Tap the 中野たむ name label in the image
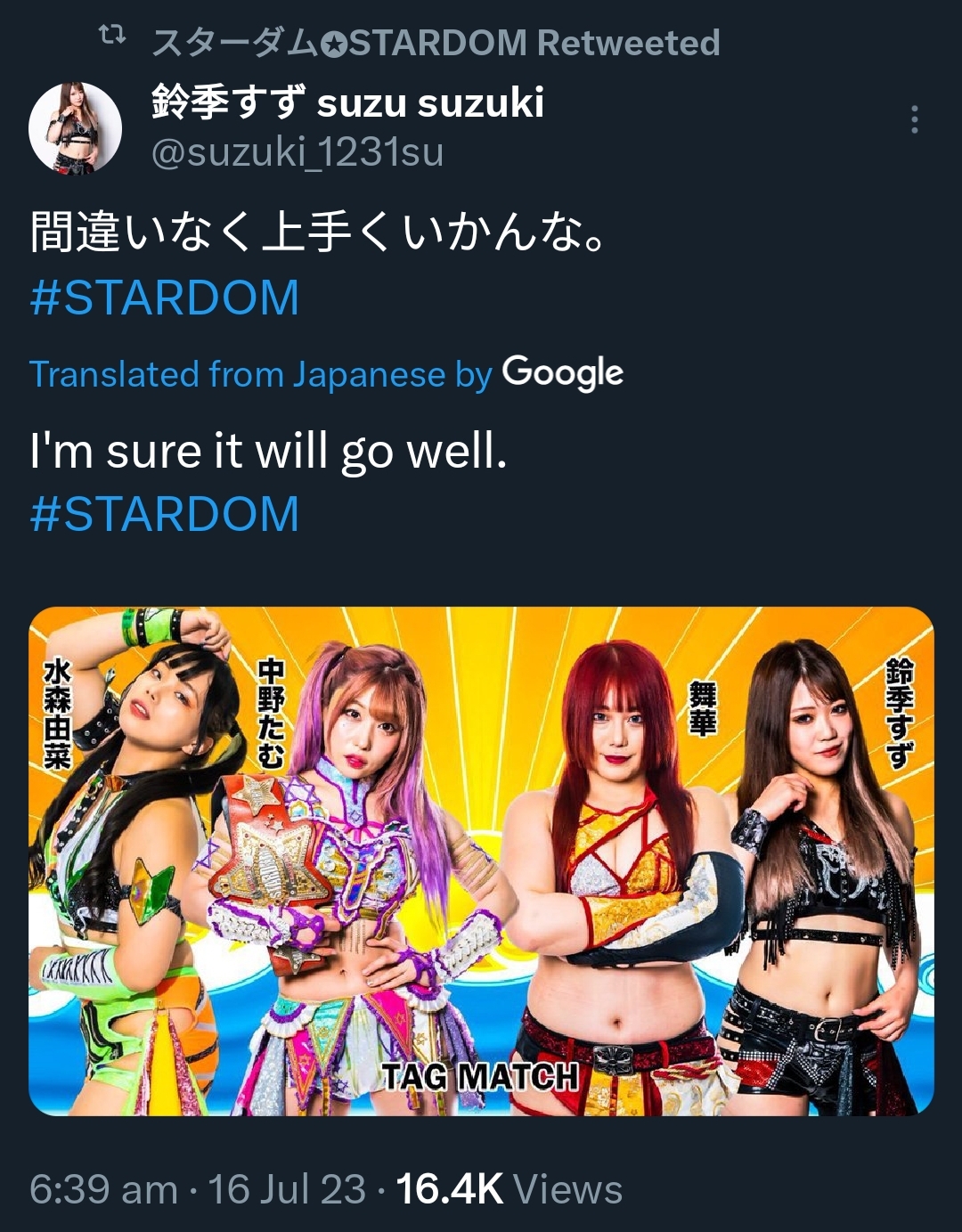Screen dimensions: 962x1232 pos(270,714)
